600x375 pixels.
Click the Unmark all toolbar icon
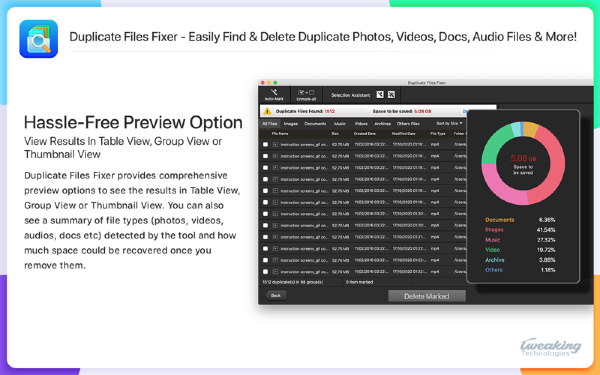306,93
